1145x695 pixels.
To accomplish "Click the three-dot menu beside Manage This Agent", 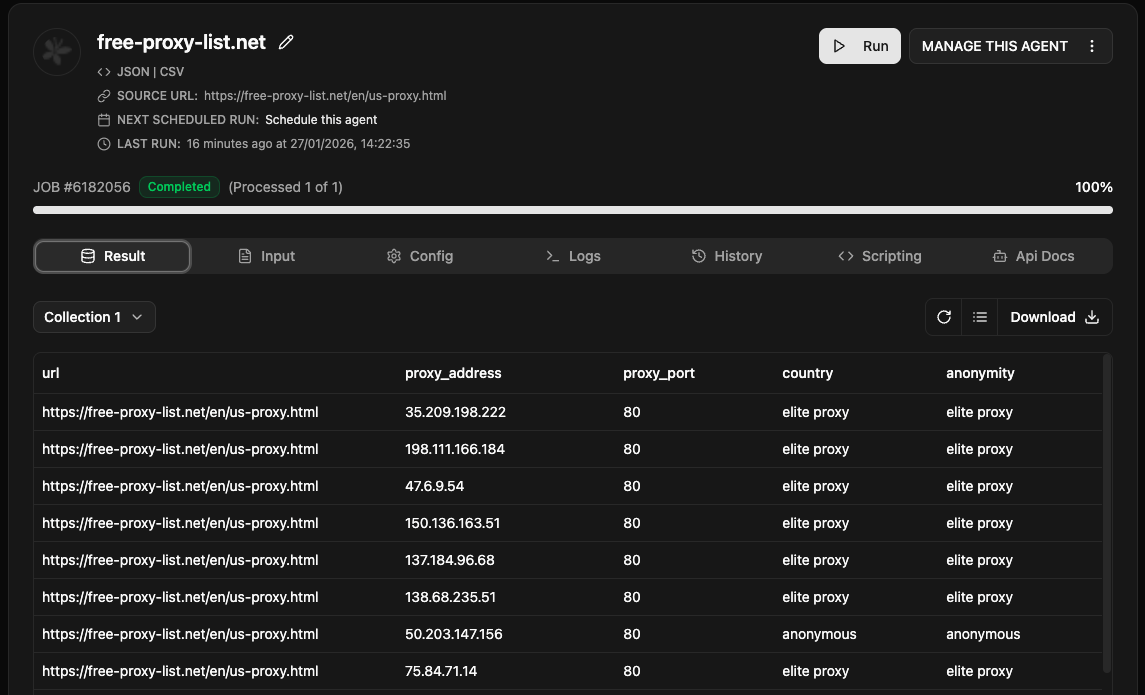I will [1092, 46].
